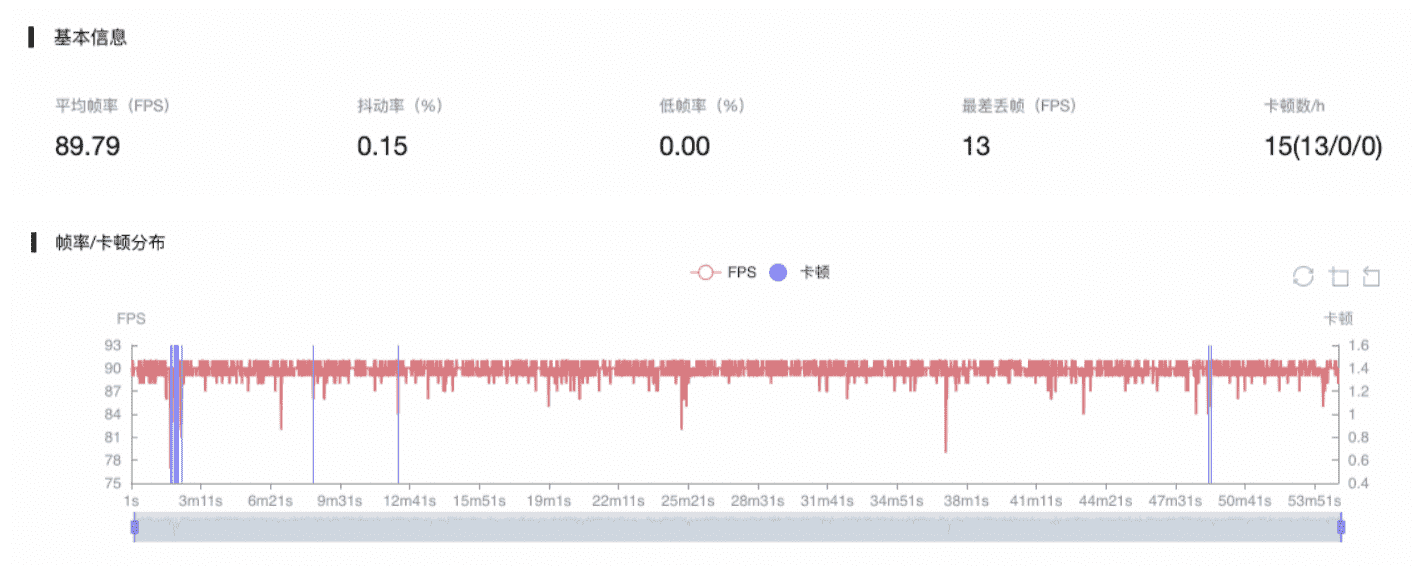Grab the left handle of the zoom slider

point(134,527)
